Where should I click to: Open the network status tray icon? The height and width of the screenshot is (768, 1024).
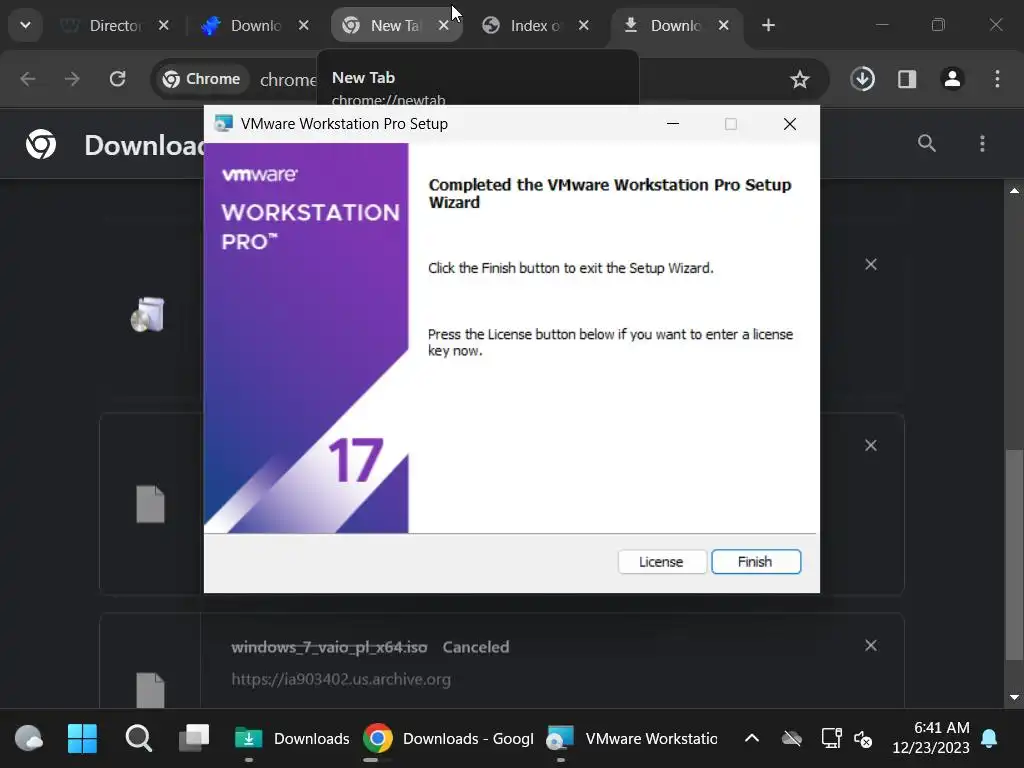[x=831, y=739]
